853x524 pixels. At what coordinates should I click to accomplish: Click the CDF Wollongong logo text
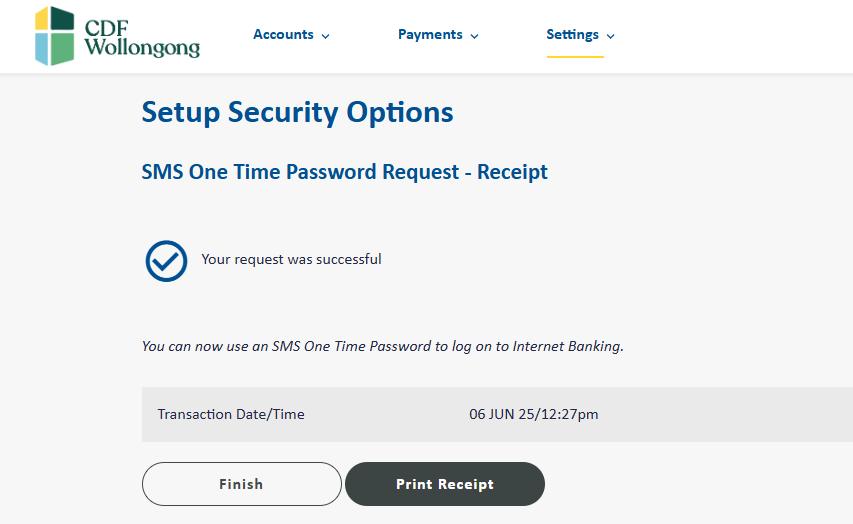coord(142,38)
